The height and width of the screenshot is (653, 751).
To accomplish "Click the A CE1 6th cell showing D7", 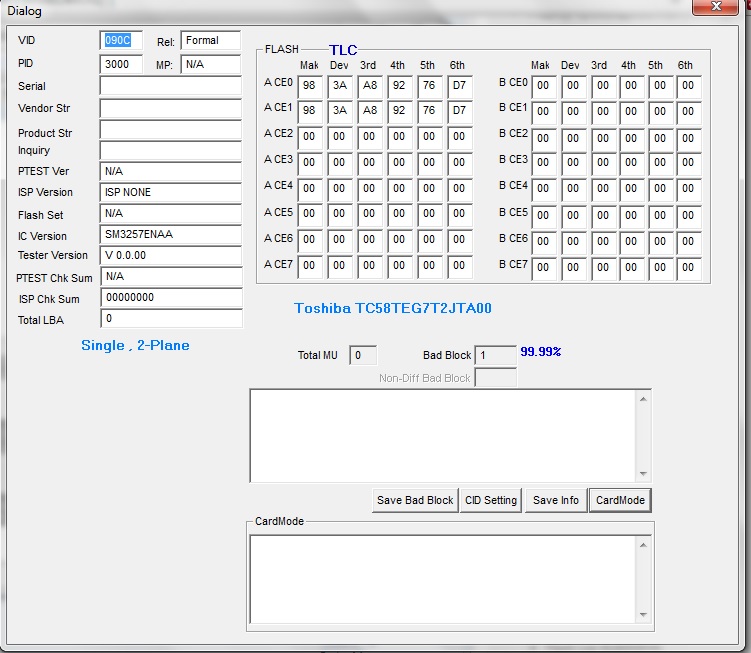I will point(460,112).
